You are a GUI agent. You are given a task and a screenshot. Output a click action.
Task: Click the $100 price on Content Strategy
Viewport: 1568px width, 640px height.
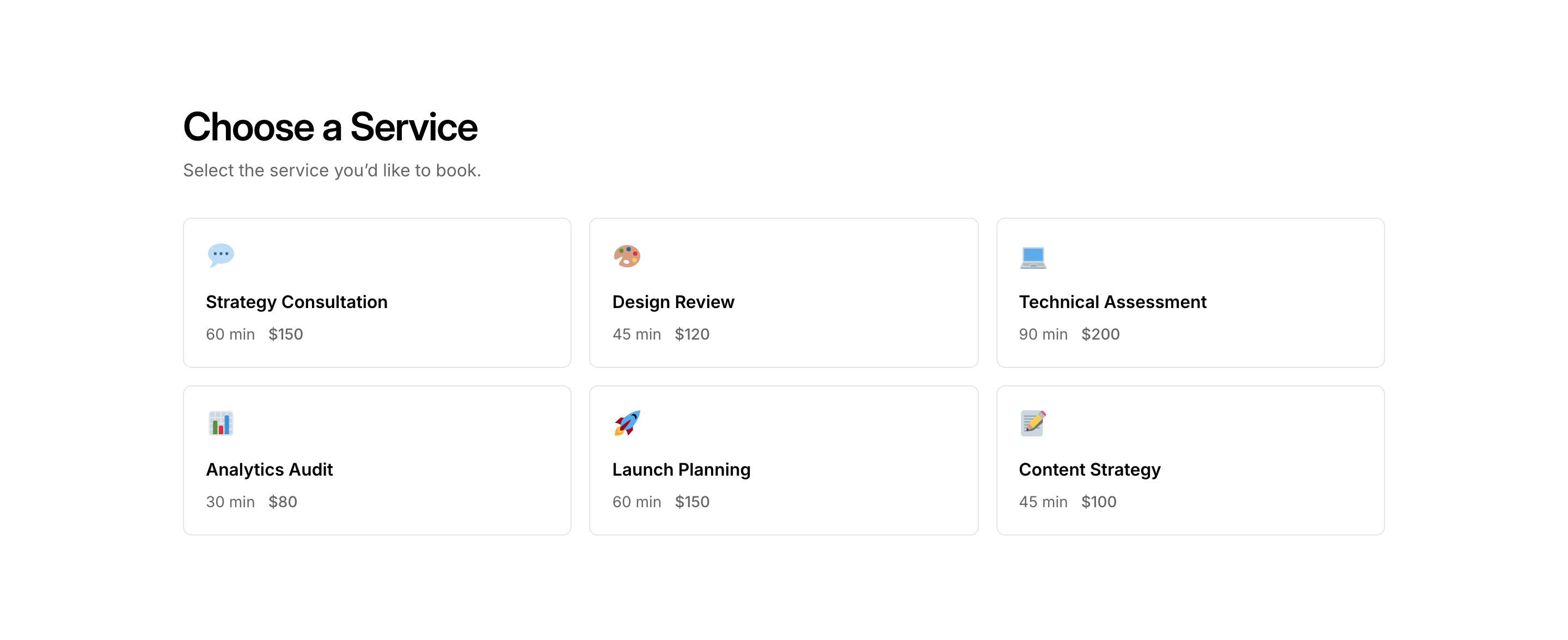click(1098, 502)
